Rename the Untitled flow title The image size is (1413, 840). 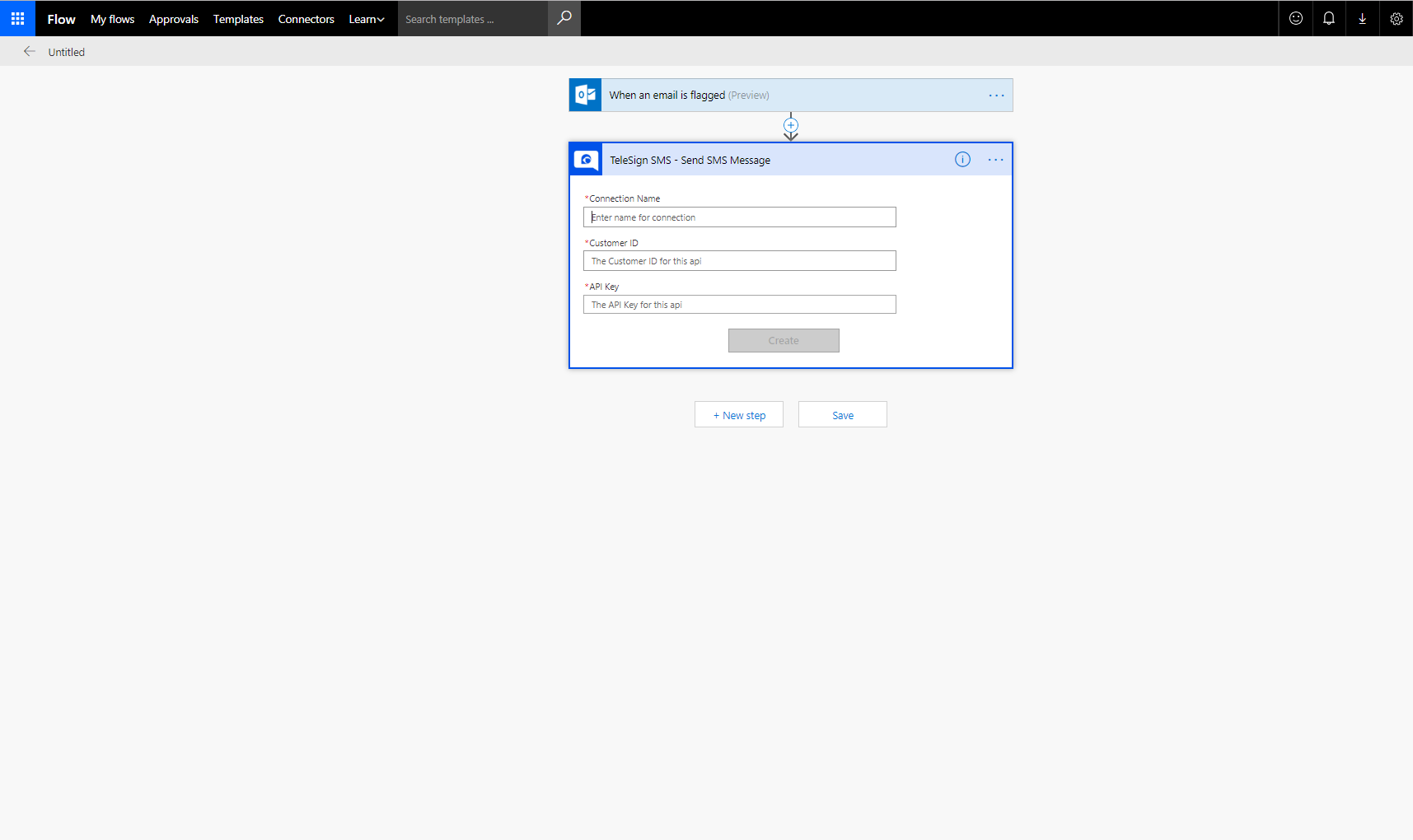pos(67,52)
